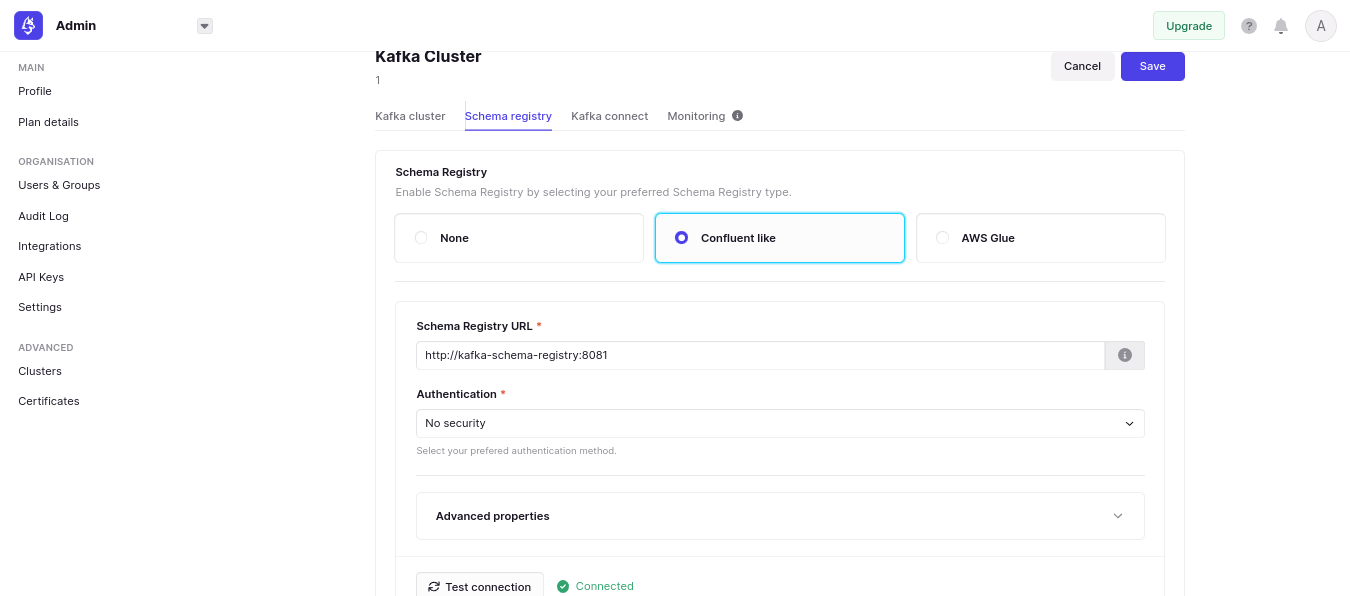The width and height of the screenshot is (1350, 596).
Task: Open the help question mark icon
Action: coord(1249,26)
